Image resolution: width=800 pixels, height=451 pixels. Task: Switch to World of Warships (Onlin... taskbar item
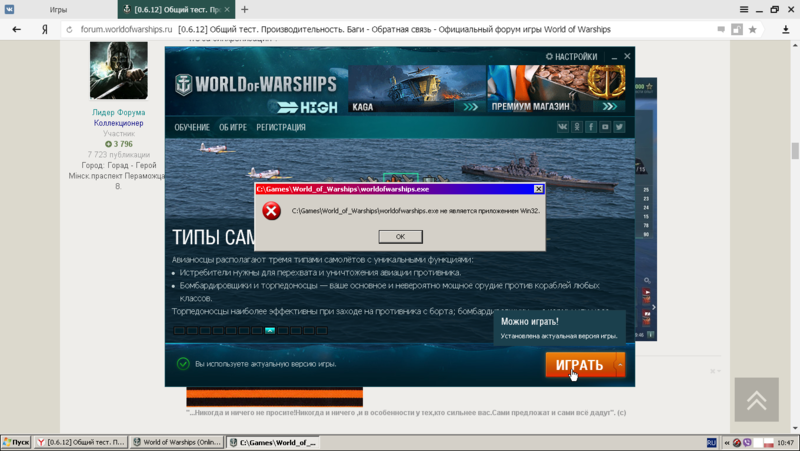pos(177,442)
